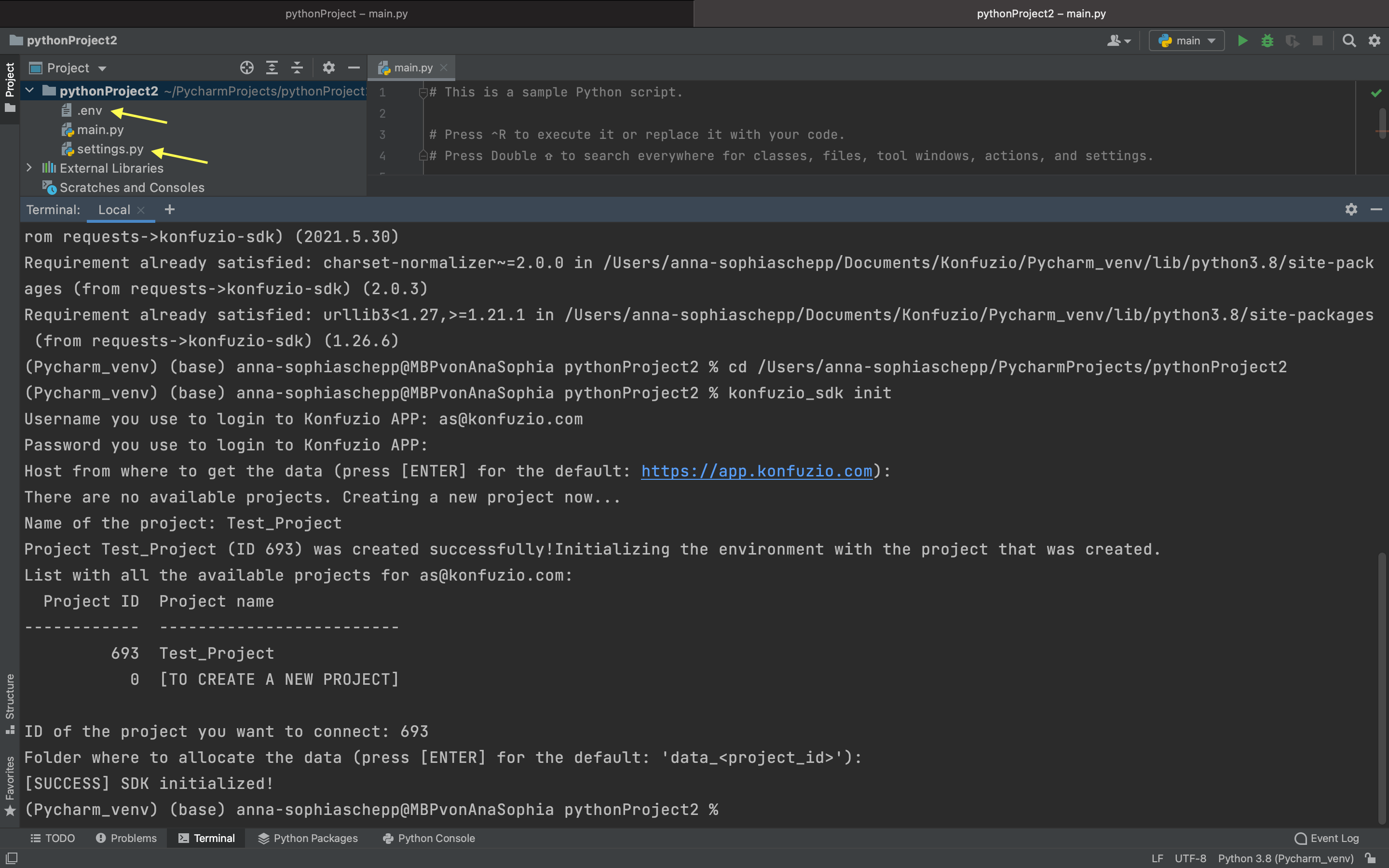Viewport: 1389px width, 868px height.
Task: Open the user account icon dropdown
Action: click(x=1118, y=41)
